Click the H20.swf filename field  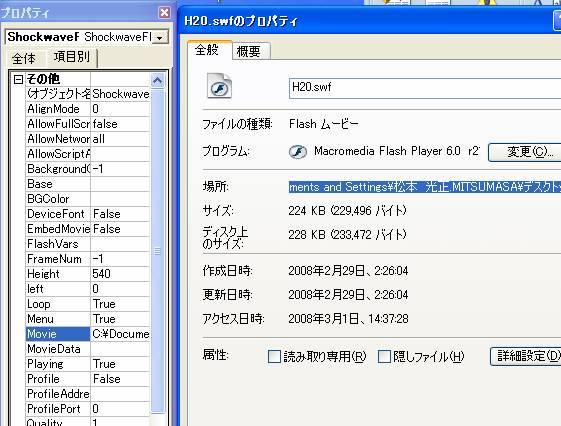(x=425, y=88)
